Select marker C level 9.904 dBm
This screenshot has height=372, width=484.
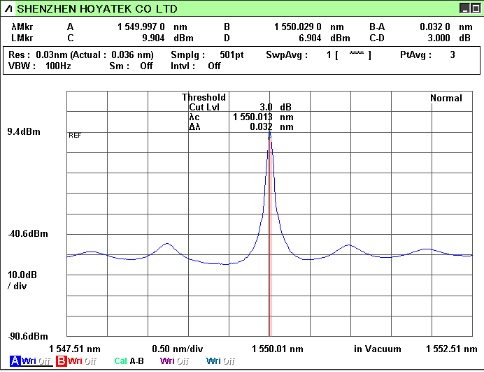point(168,38)
